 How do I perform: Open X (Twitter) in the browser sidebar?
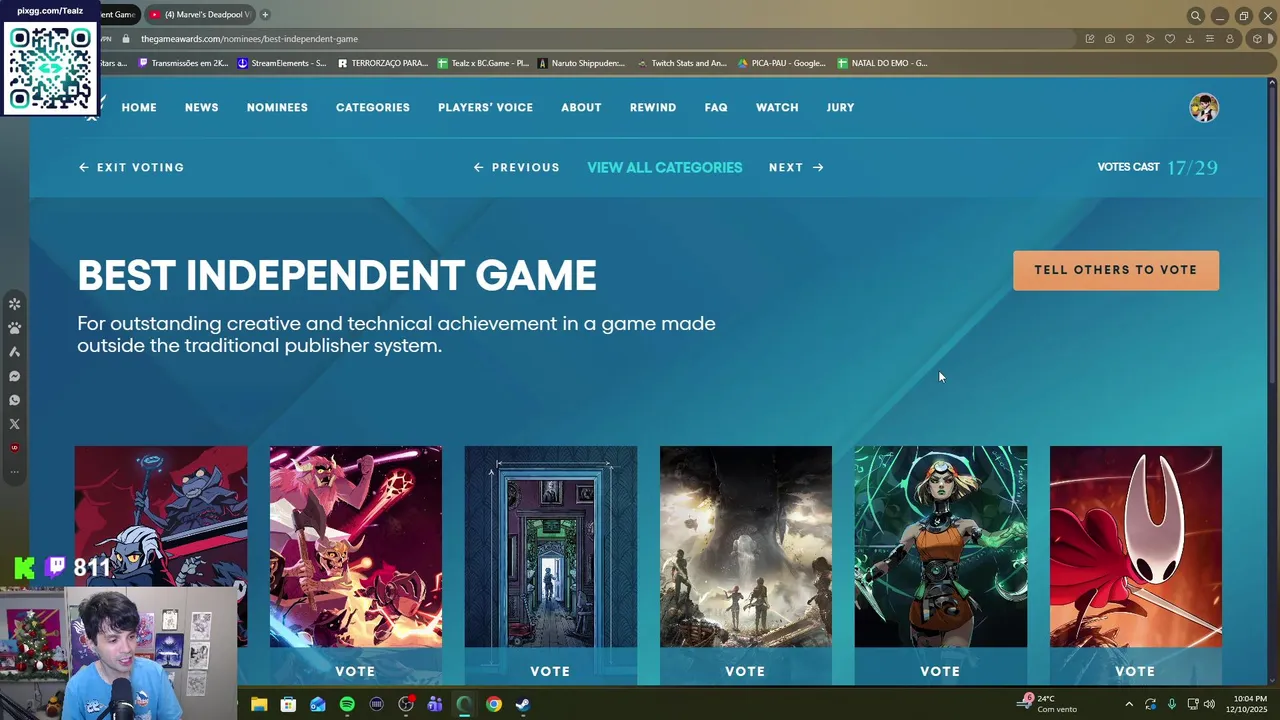coord(14,424)
